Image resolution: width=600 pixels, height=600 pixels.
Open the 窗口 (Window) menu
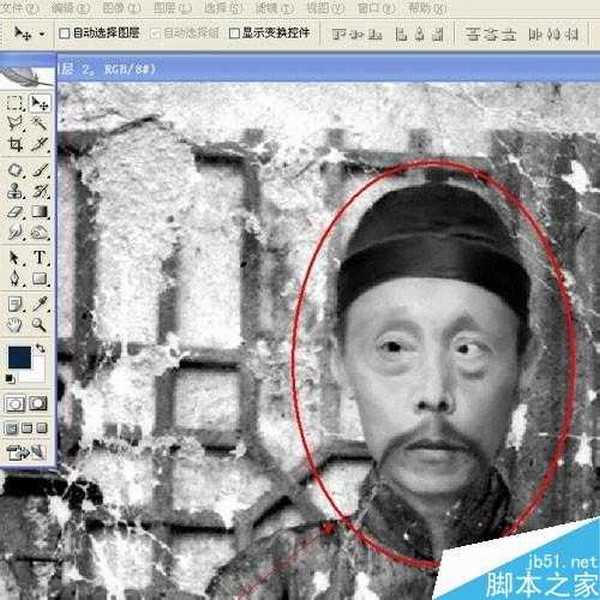[x=377, y=8]
